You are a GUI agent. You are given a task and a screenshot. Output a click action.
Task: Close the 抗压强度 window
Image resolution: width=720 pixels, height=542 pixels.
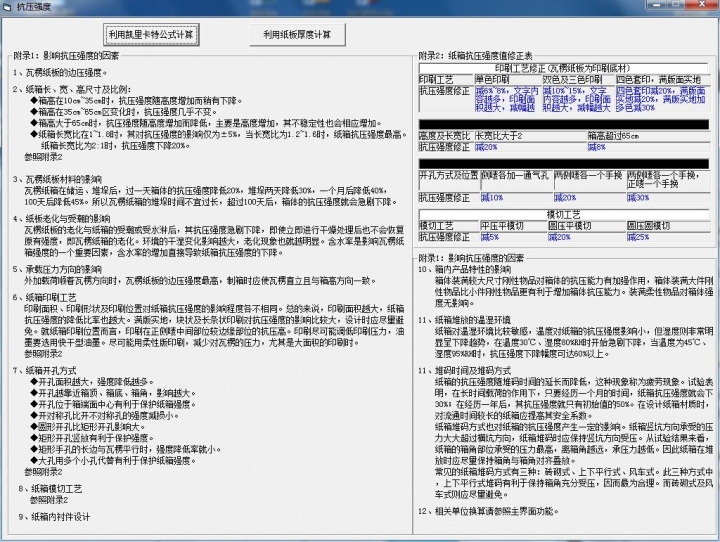click(702, 4)
